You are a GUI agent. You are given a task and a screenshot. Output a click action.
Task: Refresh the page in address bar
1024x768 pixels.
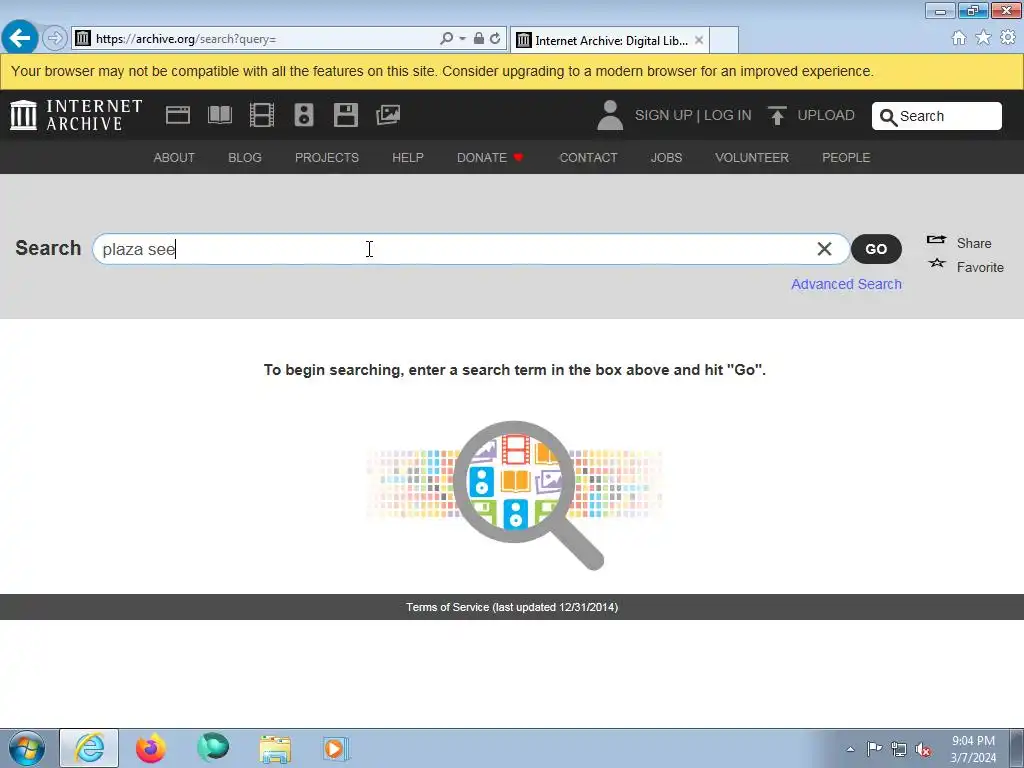pos(495,39)
